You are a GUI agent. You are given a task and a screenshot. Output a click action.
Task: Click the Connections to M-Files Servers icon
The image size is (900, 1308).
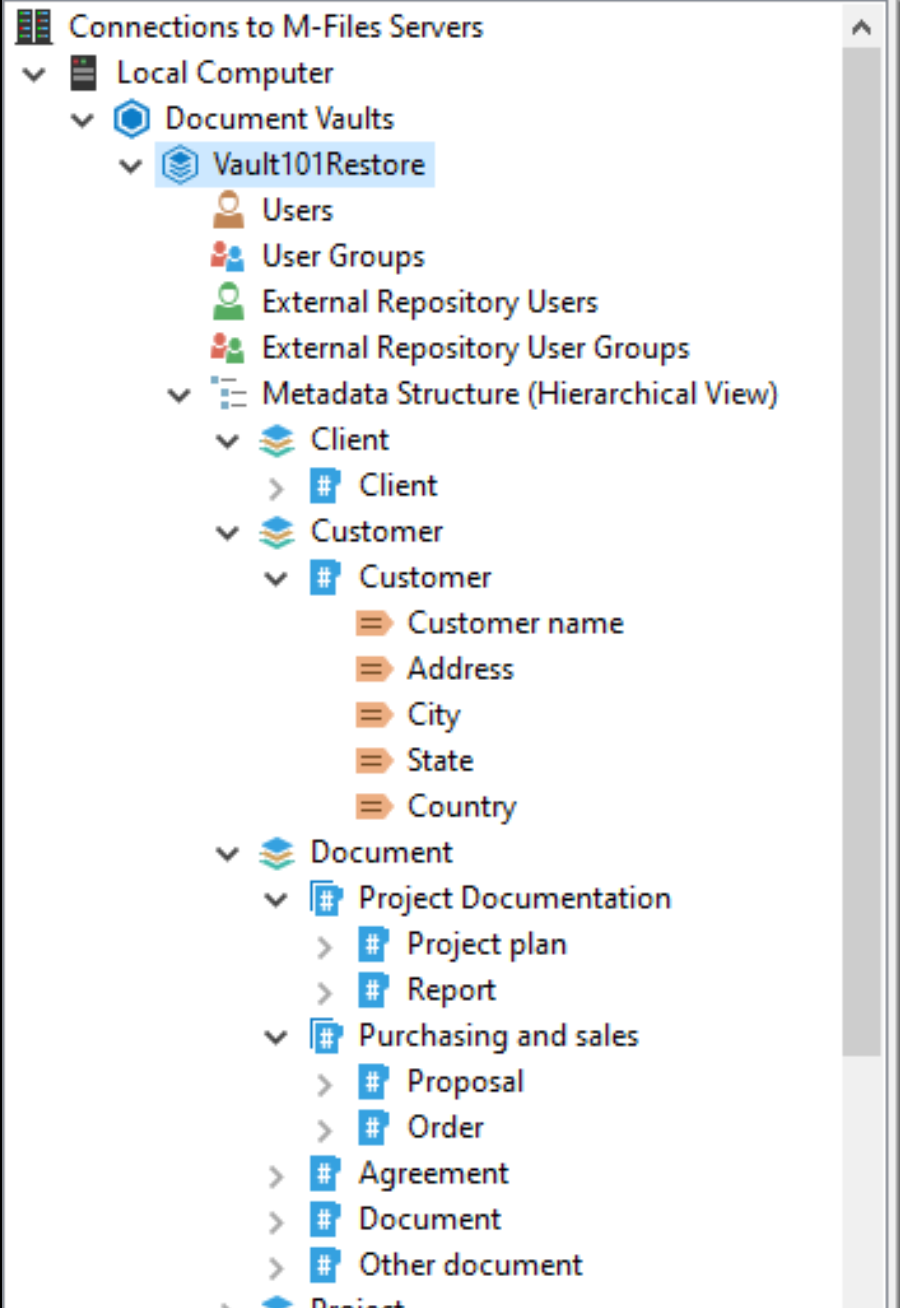click(x=33, y=26)
